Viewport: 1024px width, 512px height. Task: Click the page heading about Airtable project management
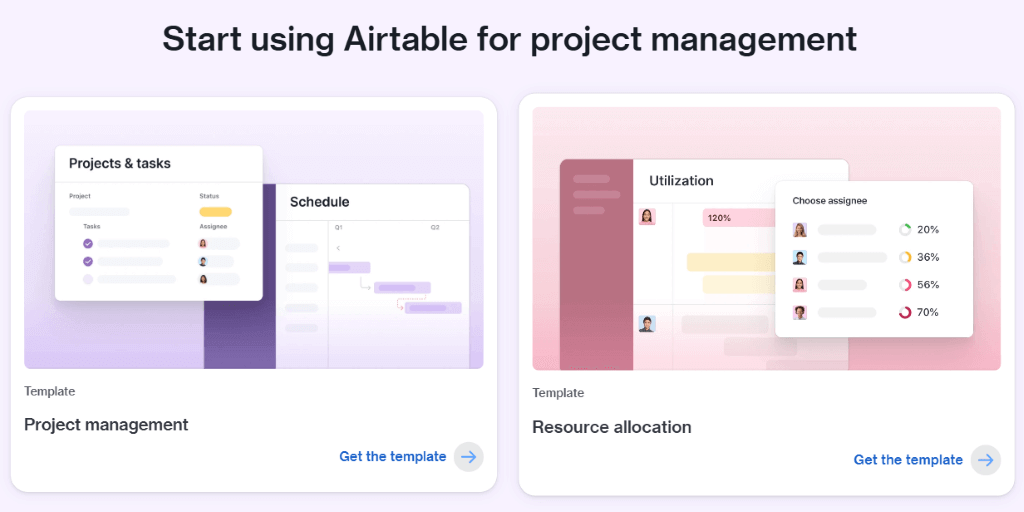coord(509,39)
